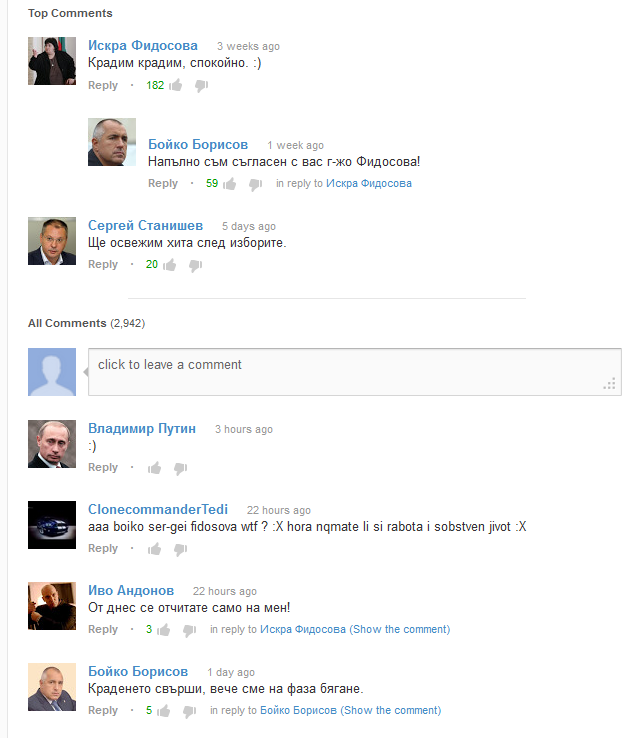Follow 'in reply to Искра Фидосова' link under Борисов
This screenshot has width=639, height=738.
pyautogui.click(x=369, y=183)
